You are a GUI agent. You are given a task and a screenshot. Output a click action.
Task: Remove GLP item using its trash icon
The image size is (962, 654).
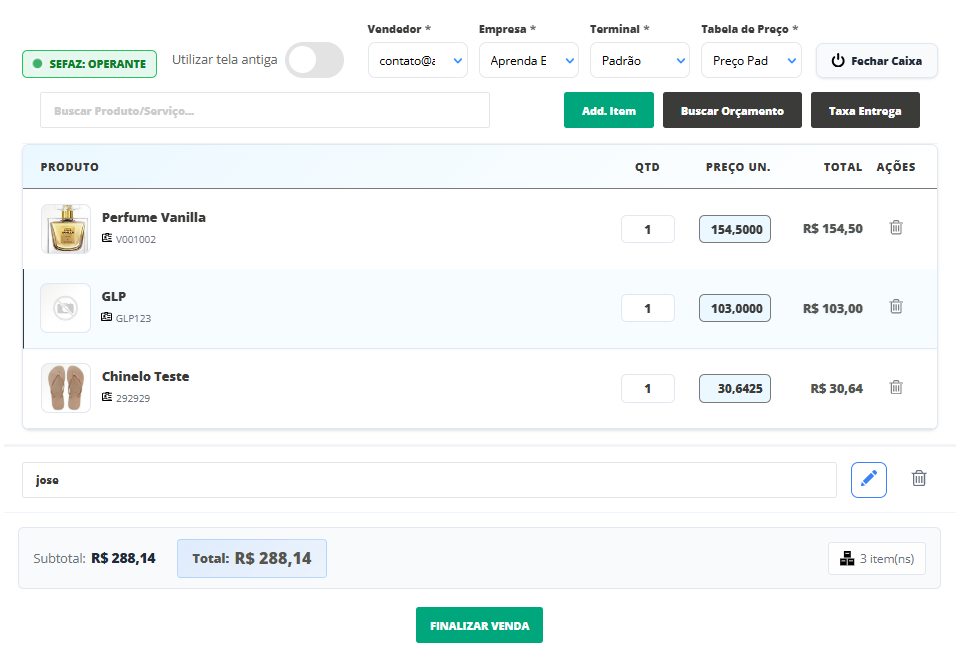tap(896, 307)
